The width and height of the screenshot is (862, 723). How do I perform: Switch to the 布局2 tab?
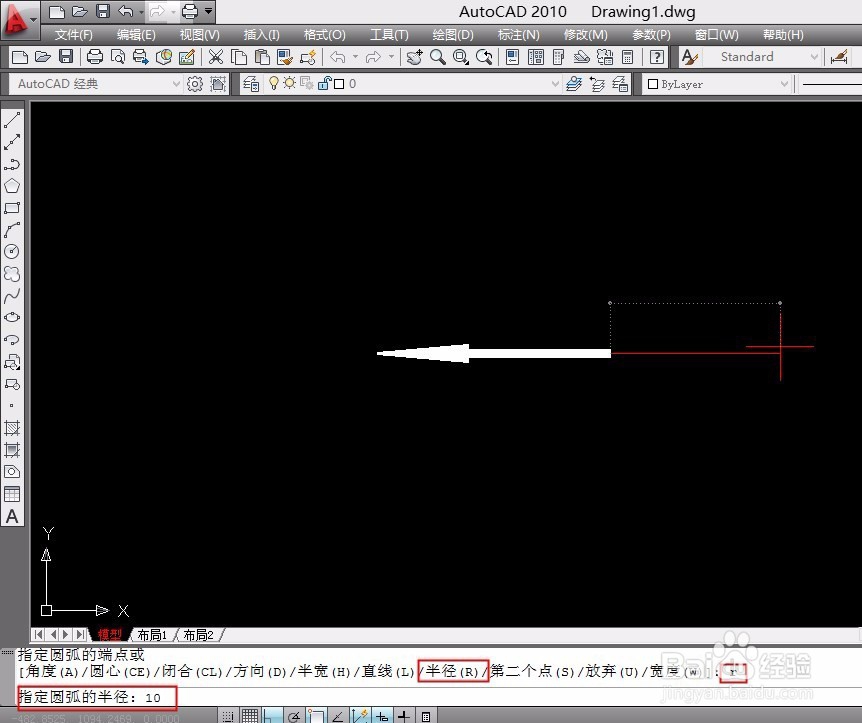[198, 635]
